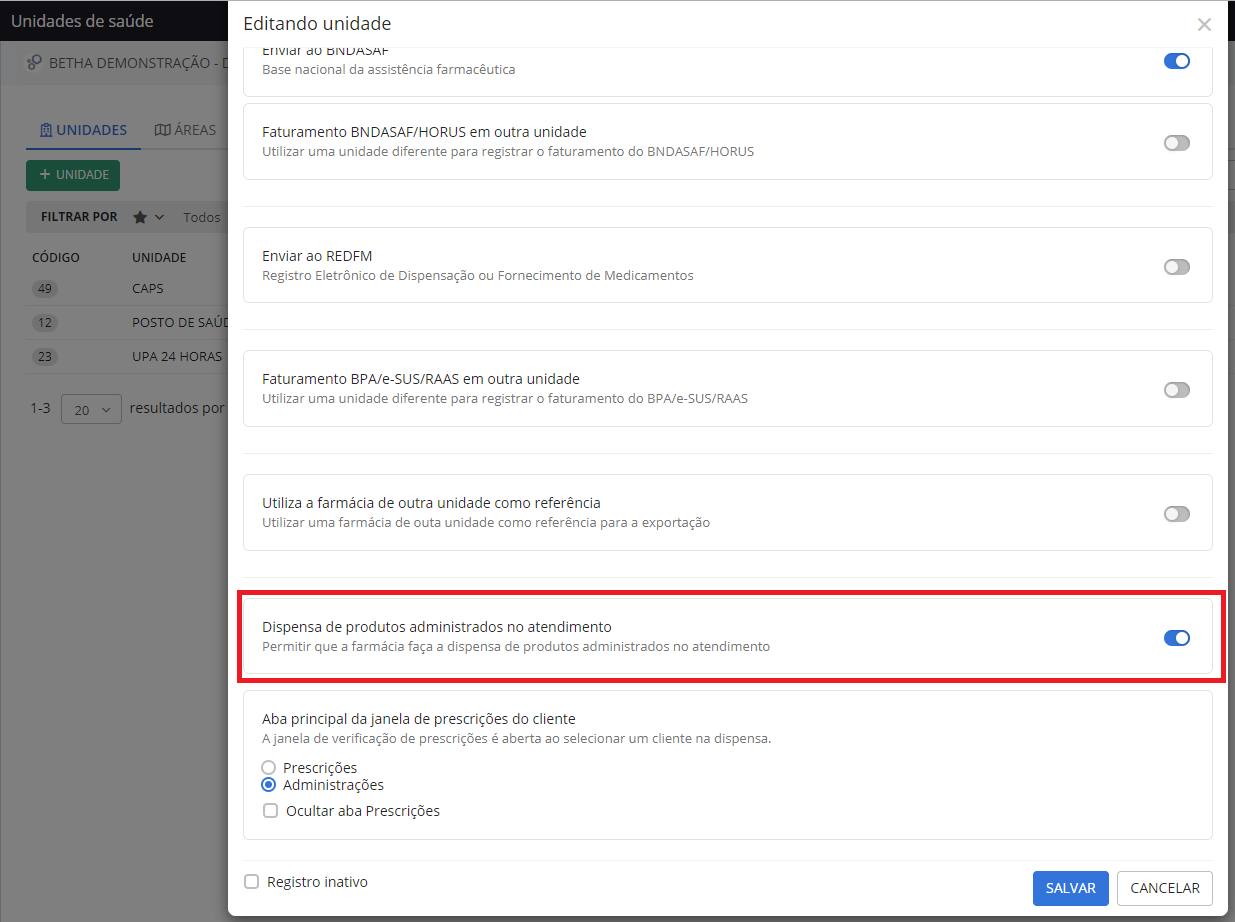Screen dimensions: 1235x922
Task: Click the Betha Demonstração entity icon
Action: click(x=34, y=63)
